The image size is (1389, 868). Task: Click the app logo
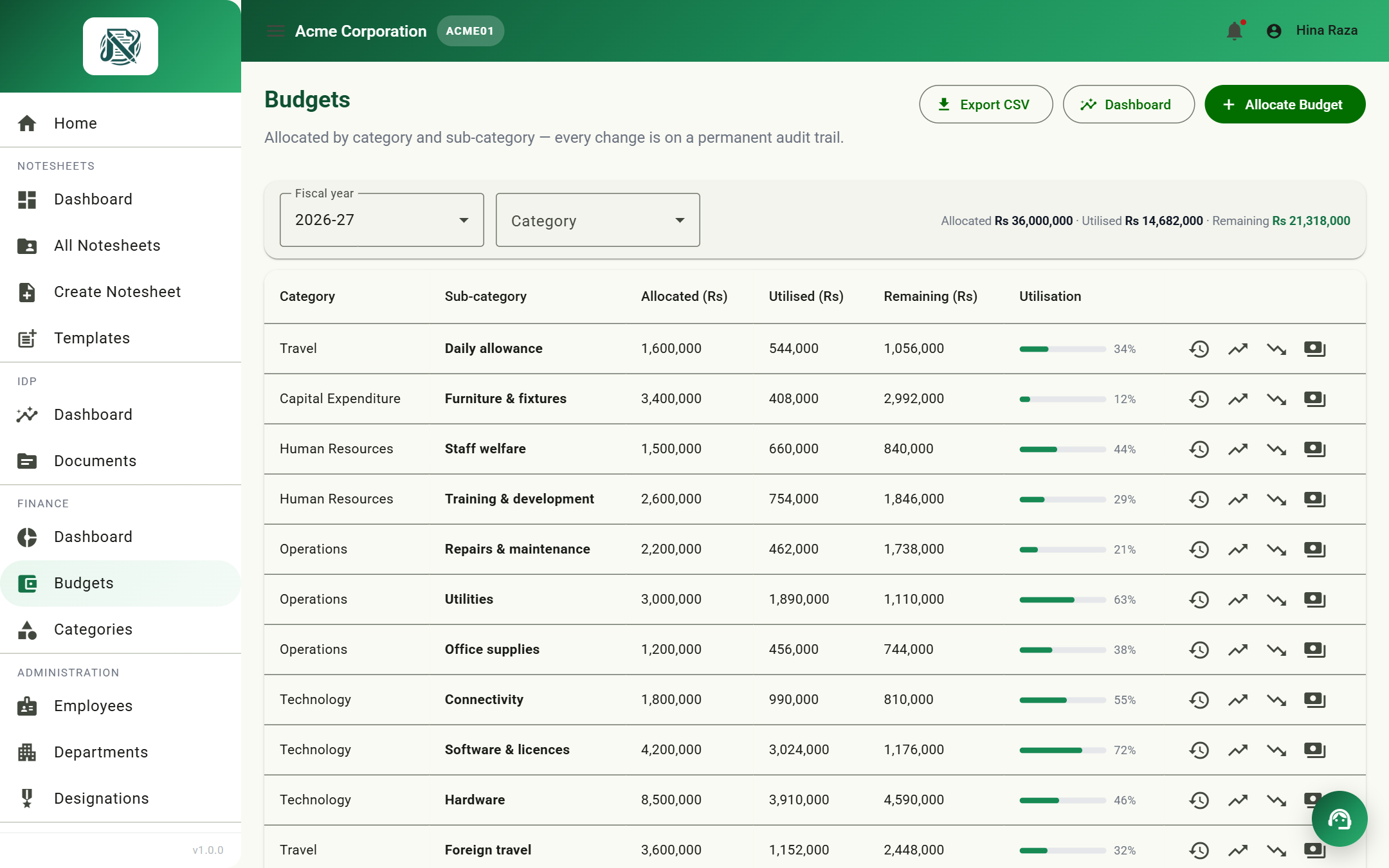(x=120, y=46)
